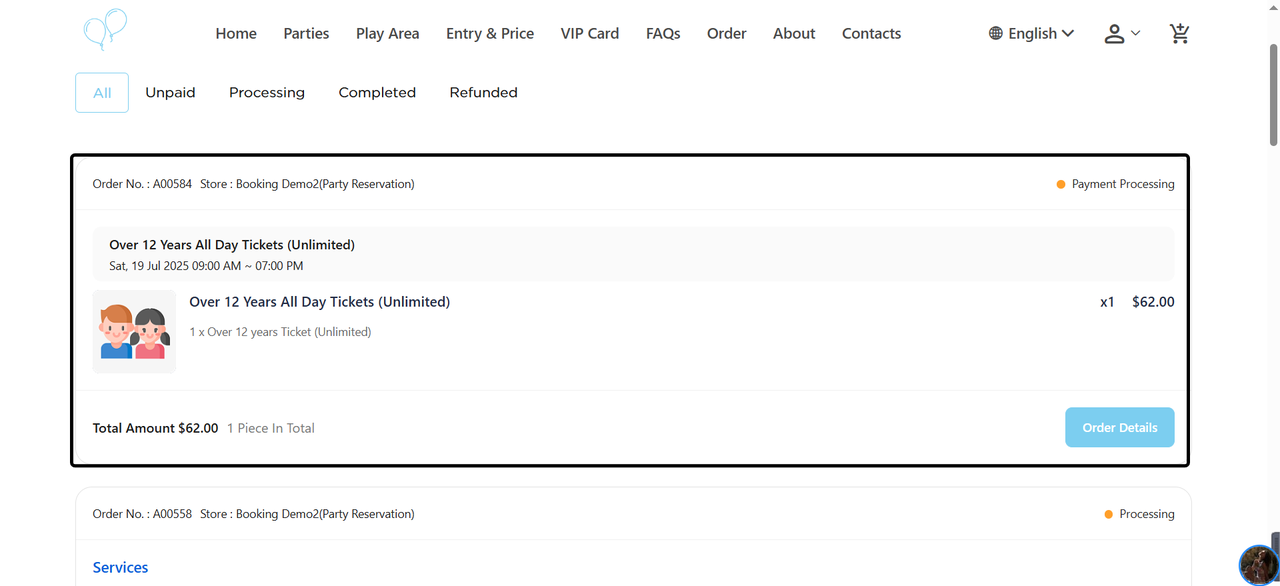Open the Parties menu item
The width and height of the screenshot is (1280, 586).
pyautogui.click(x=306, y=33)
